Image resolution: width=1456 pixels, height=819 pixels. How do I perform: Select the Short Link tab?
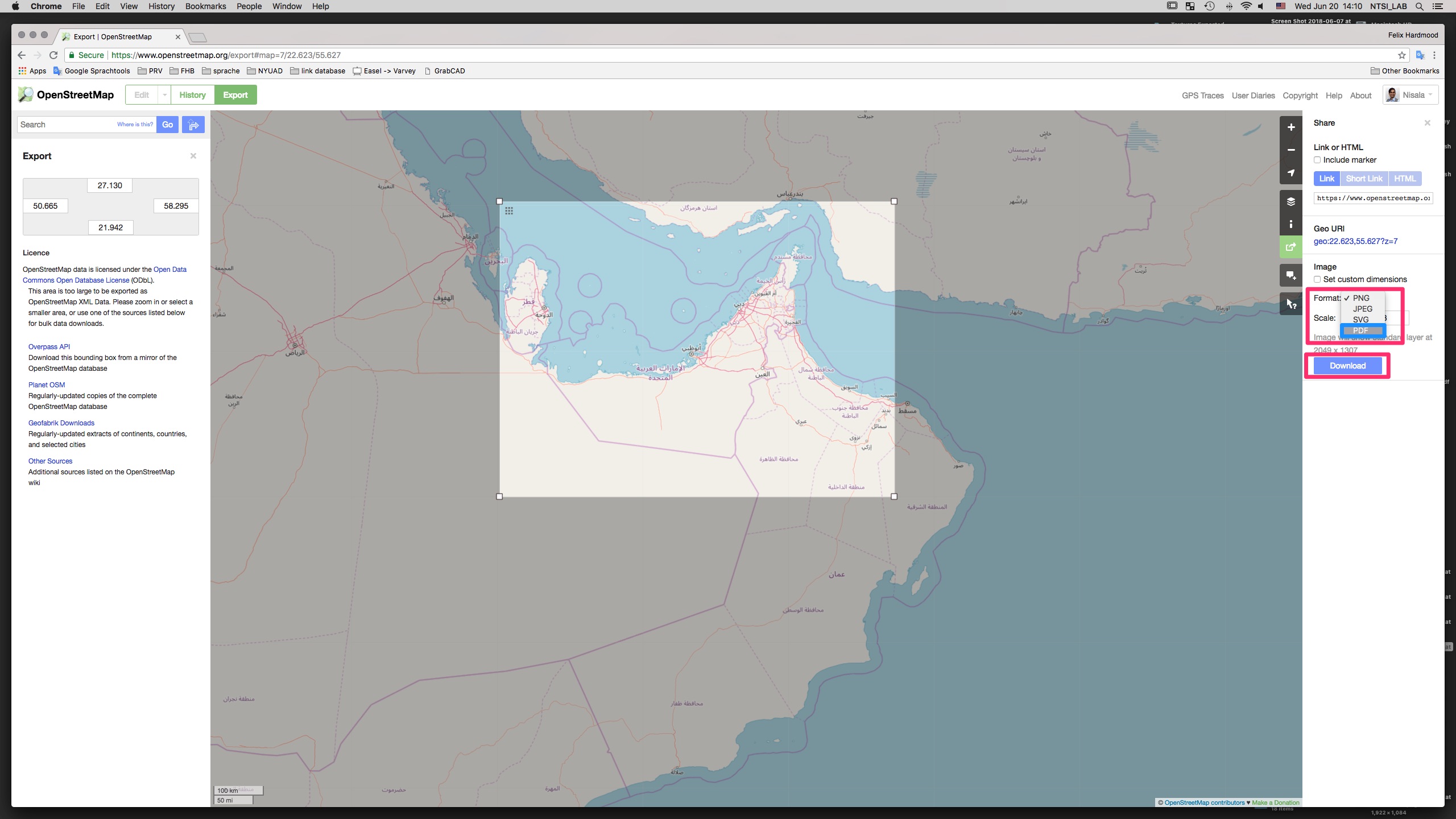(x=1363, y=179)
